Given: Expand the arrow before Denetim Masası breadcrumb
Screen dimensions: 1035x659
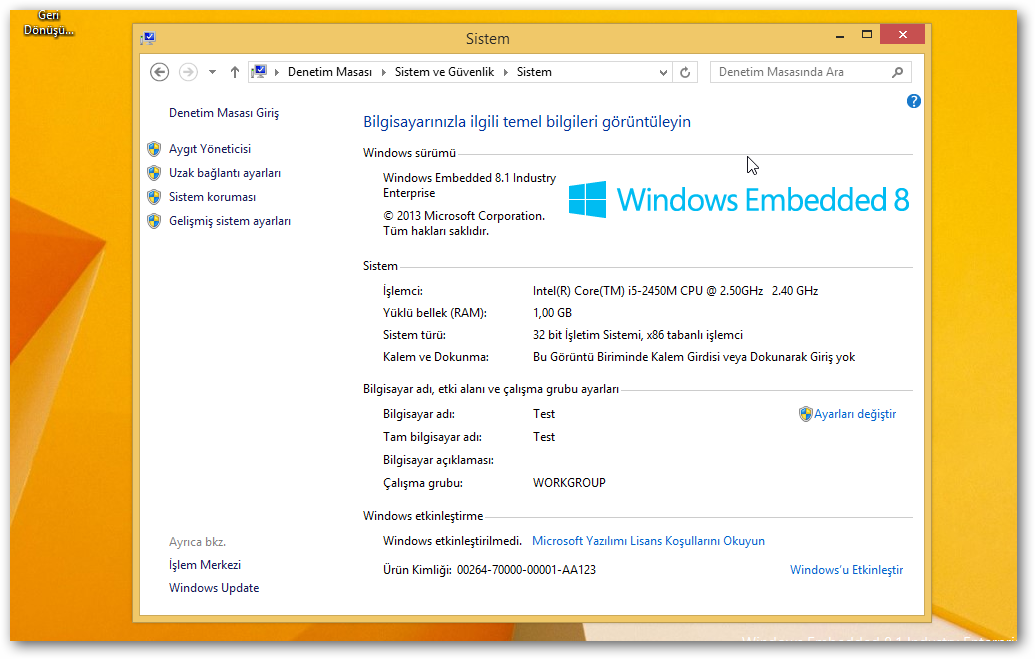Looking at the screenshot, I should point(277,73).
